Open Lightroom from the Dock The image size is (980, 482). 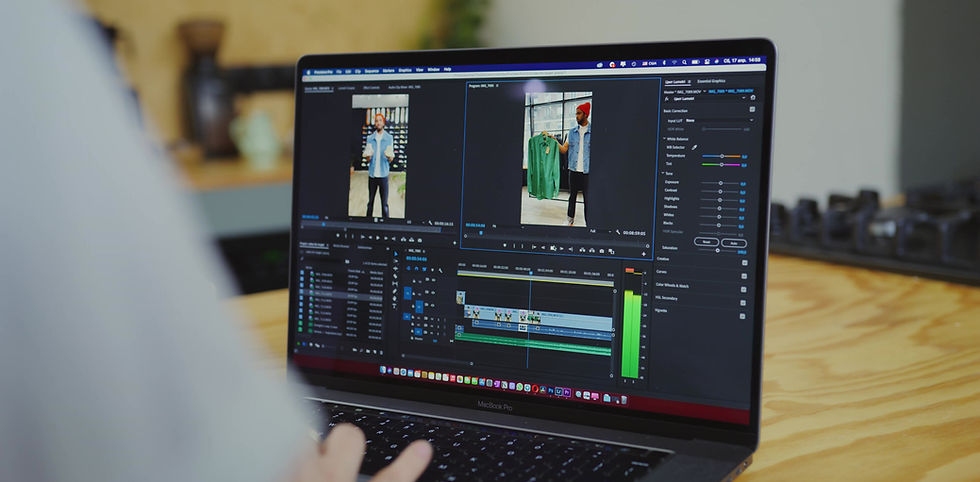pyautogui.click(x=559, y=391)
